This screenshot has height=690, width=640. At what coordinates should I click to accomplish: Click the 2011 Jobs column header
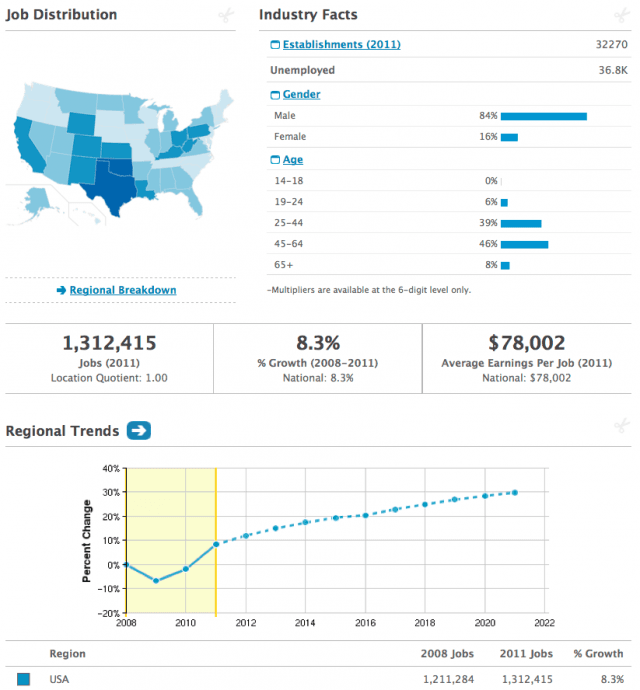pyautogui.click(x=525, y=654)
